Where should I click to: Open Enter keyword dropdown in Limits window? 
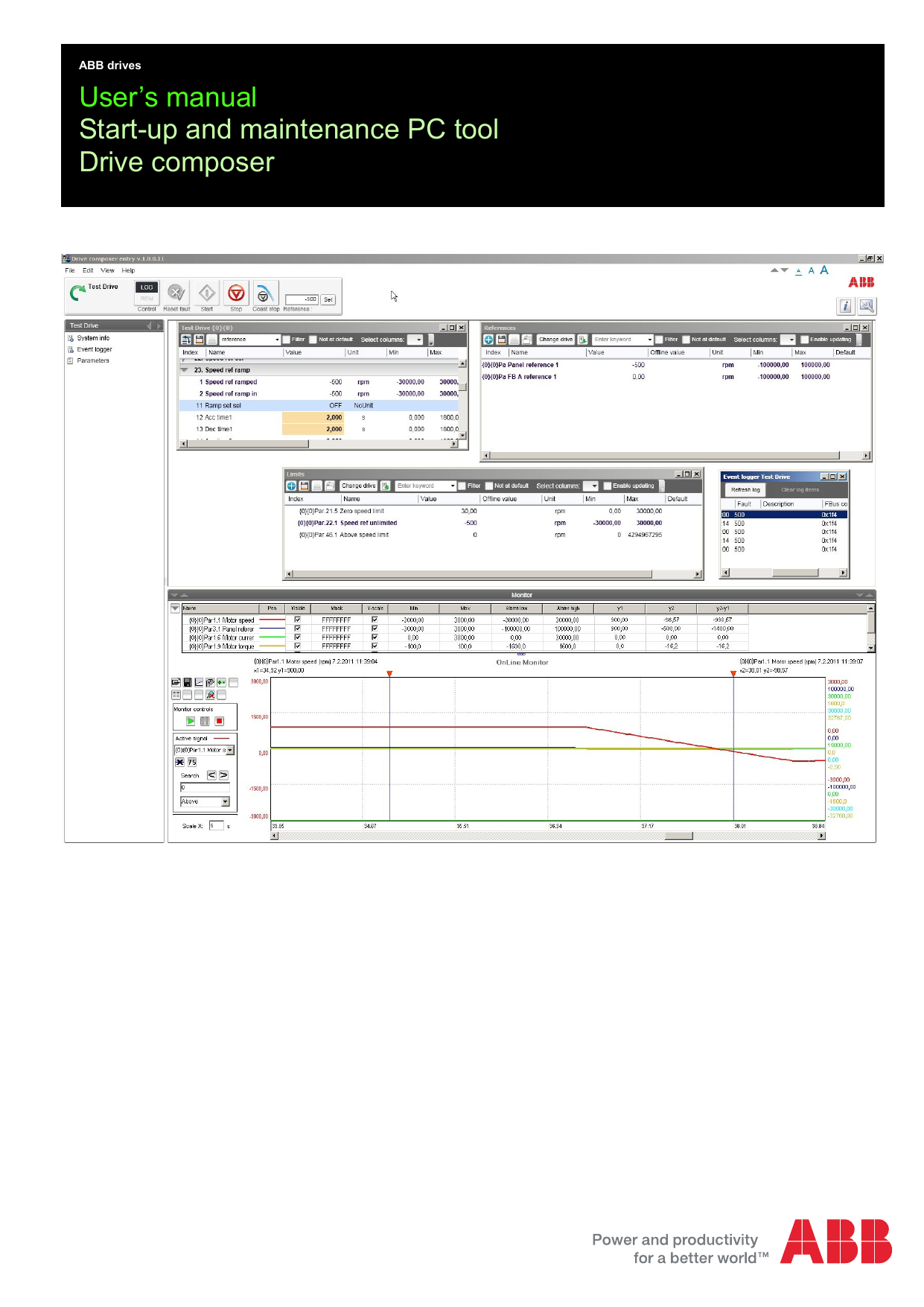point(453,486)
